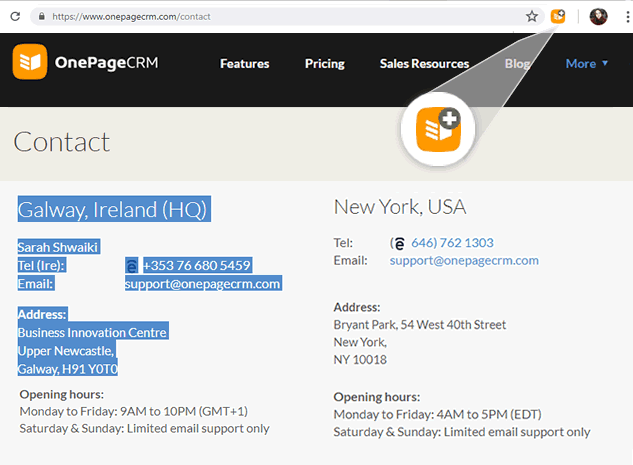The image size is (633, 465).
Task: Click the Contact page title
Action: coord(61,142)
